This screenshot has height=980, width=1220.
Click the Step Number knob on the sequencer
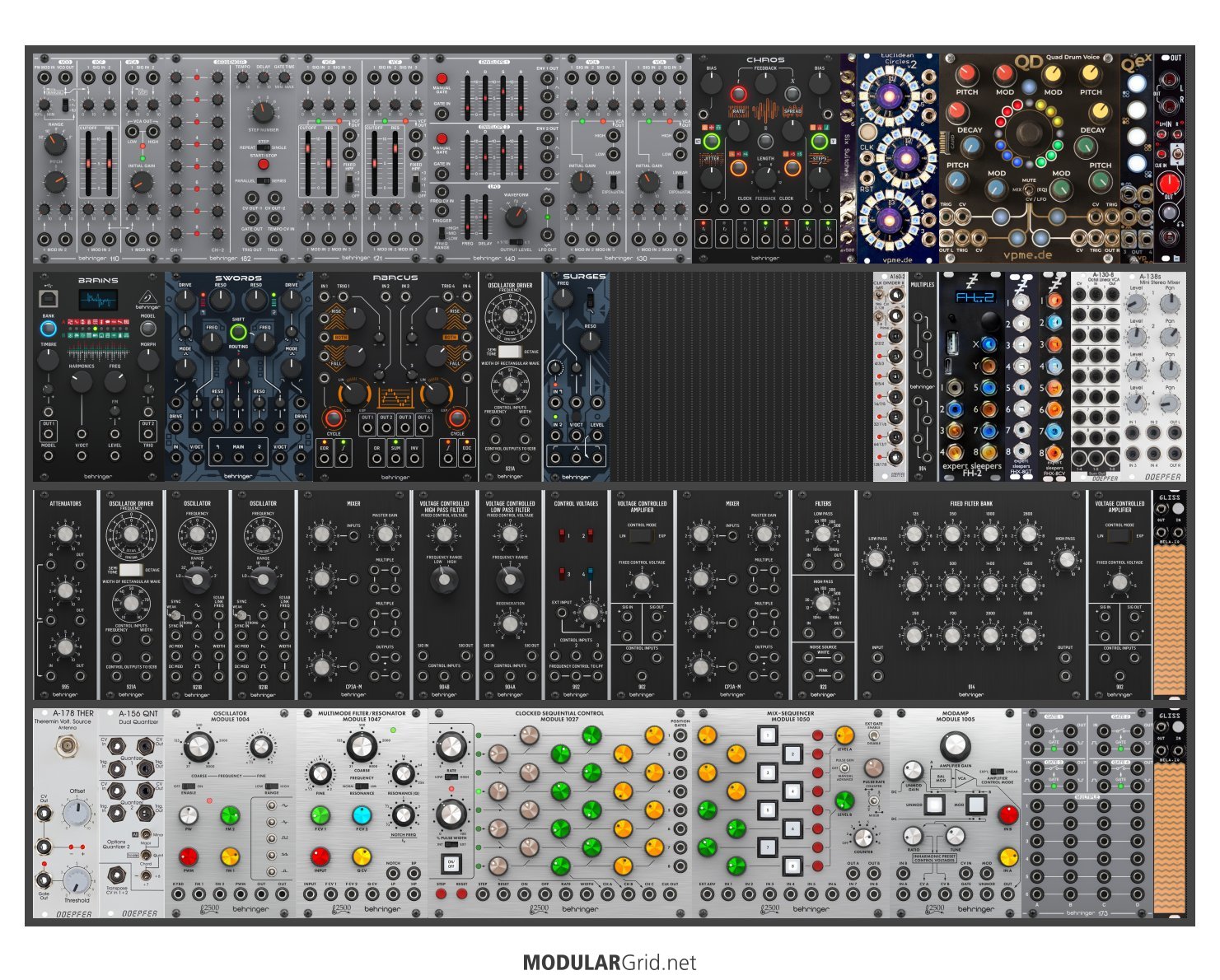pos(263,110)
